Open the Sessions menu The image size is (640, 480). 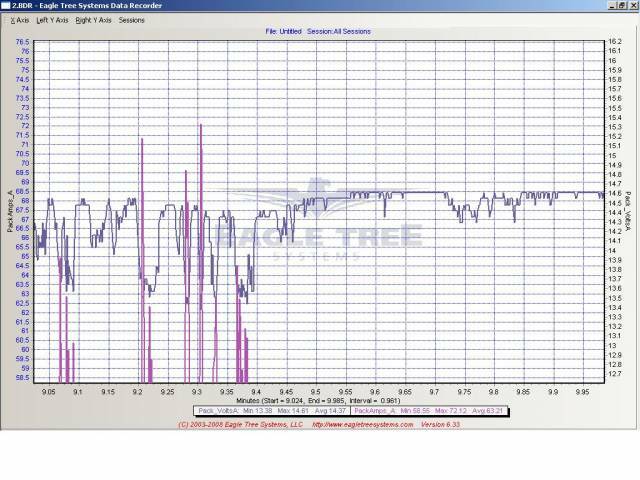131,20
